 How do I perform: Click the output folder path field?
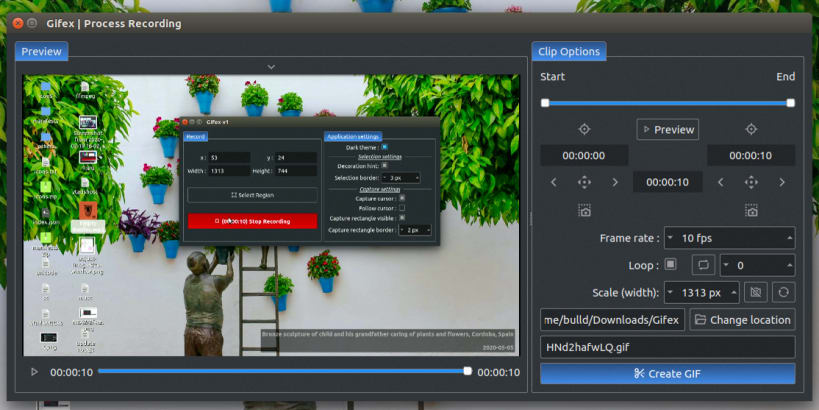point(612,320)
